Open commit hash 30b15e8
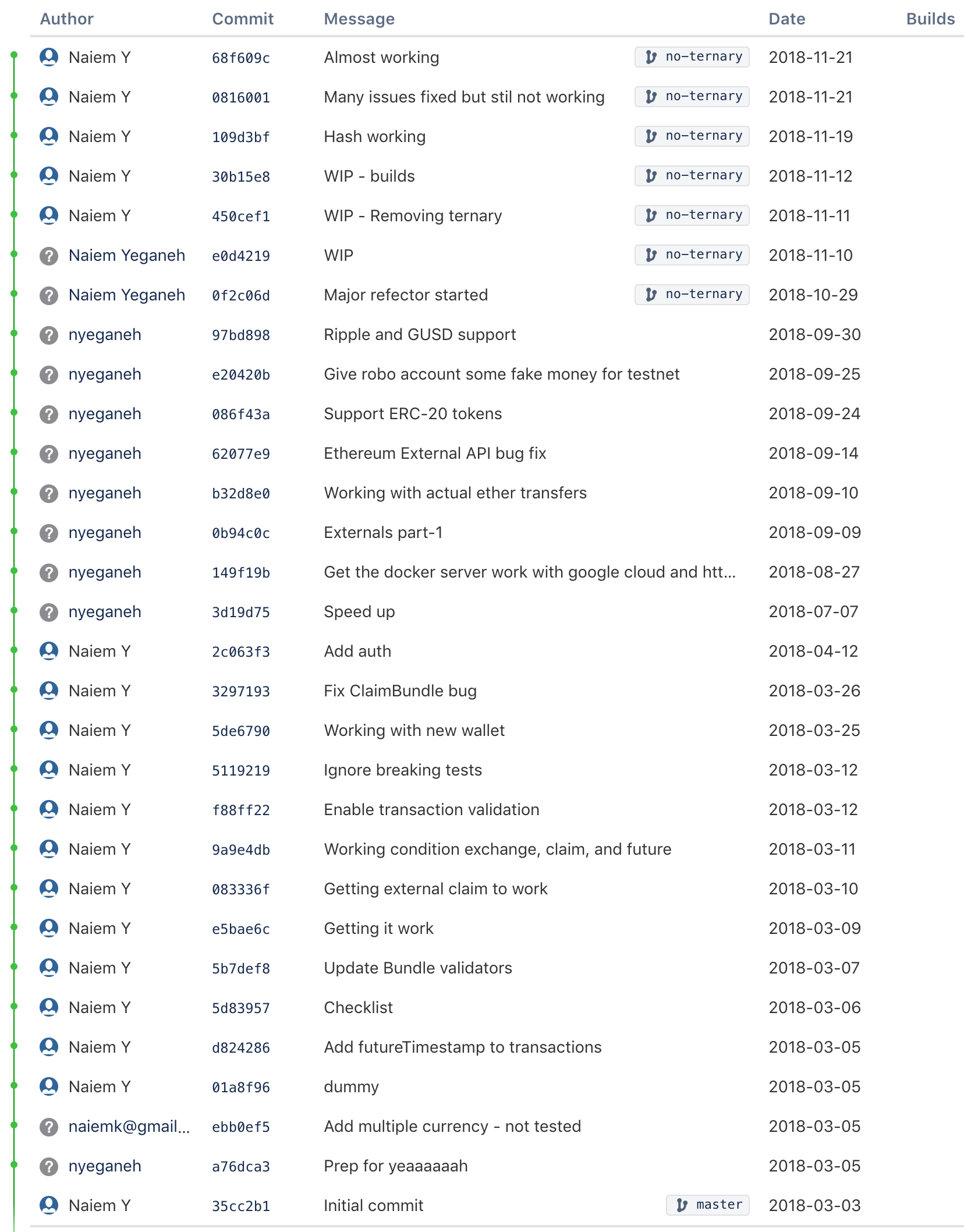Viewport: 964px width, 1232px height. [240, 176]
